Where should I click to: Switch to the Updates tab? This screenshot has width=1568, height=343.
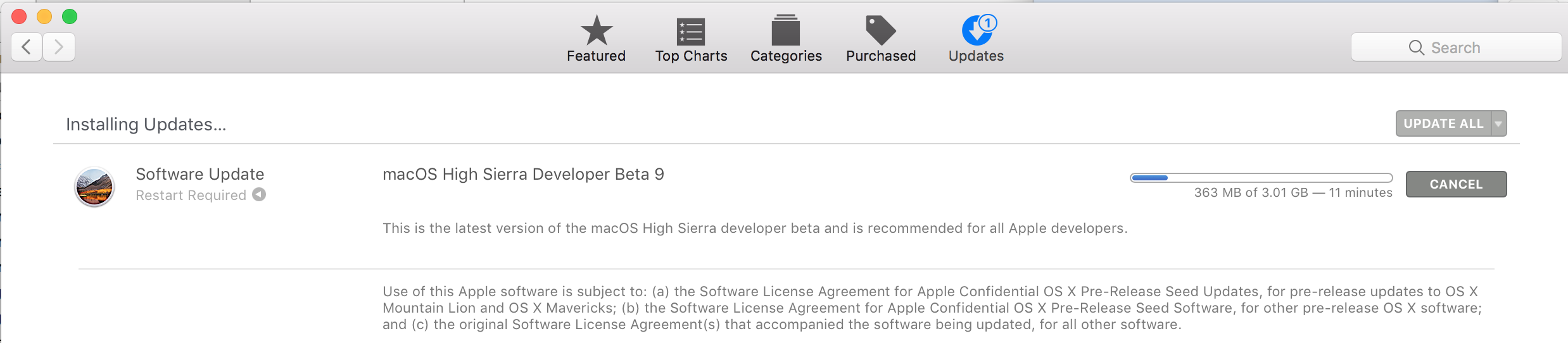[x=976, y=39]
